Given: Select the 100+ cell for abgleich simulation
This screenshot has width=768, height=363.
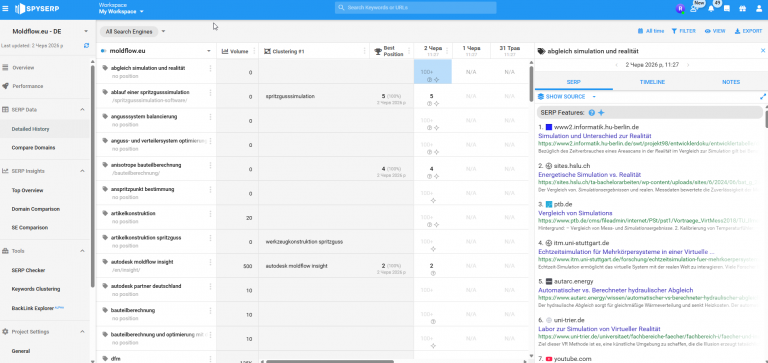Looking at the screenshot, I should tap(432, 72).
